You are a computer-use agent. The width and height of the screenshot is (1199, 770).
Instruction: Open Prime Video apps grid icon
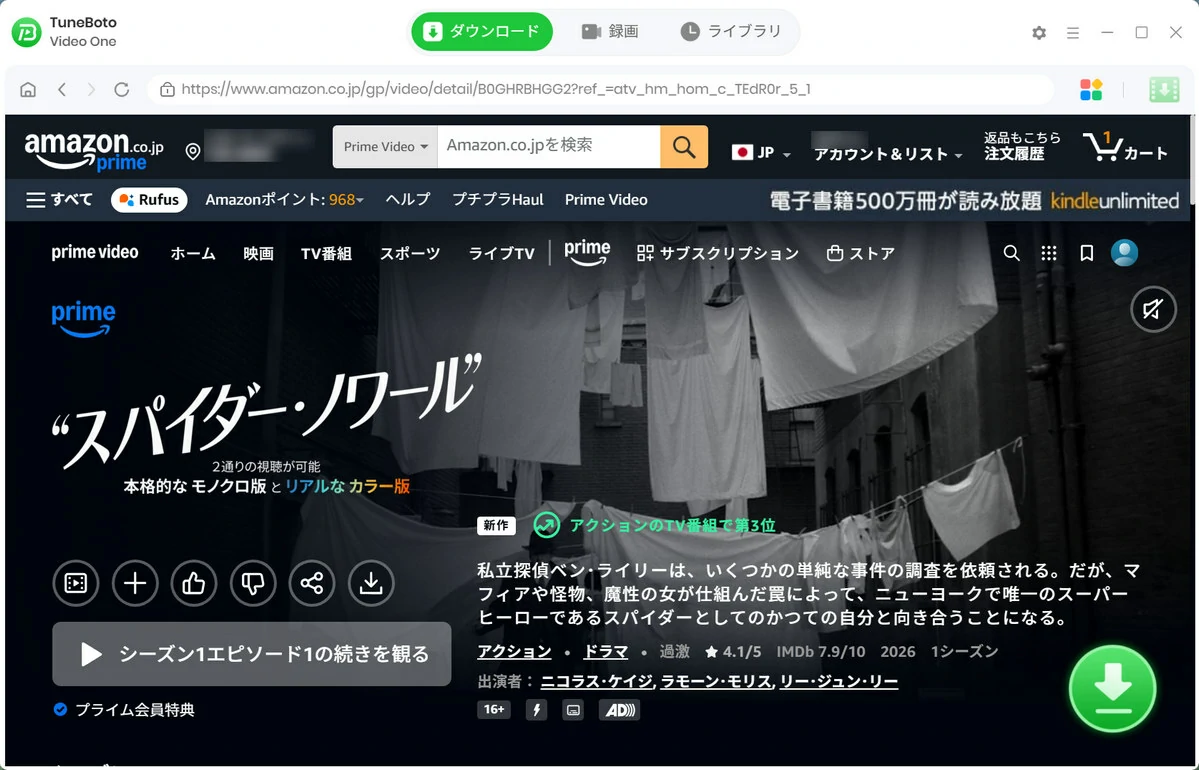point(1048,253)
